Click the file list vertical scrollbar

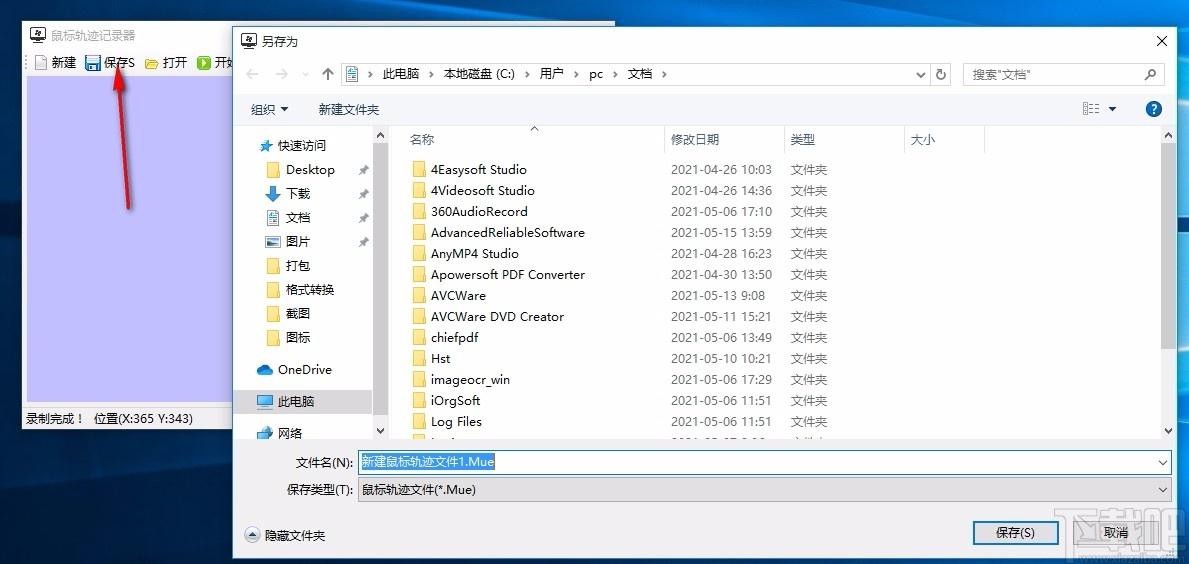click(1169, 282)
